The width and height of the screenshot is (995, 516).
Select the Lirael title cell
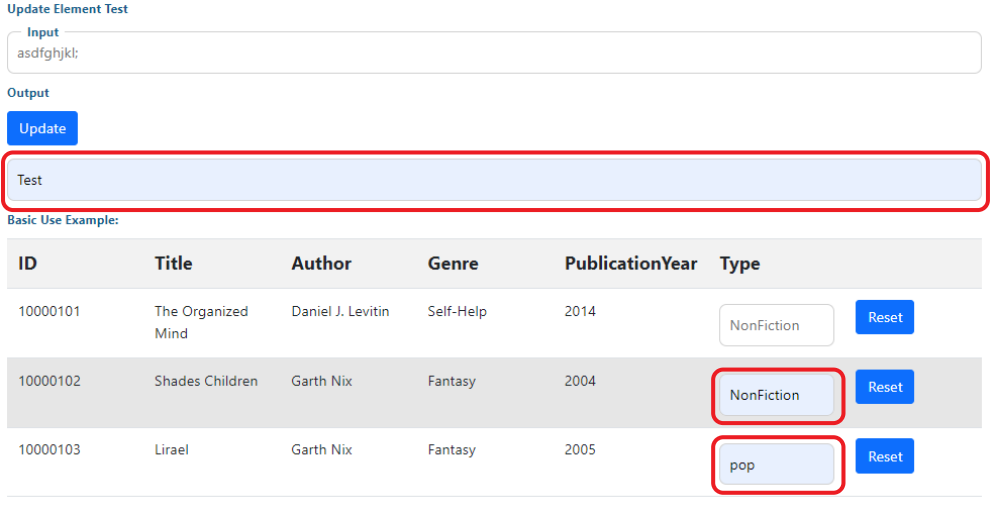click(x=172, y=449)
